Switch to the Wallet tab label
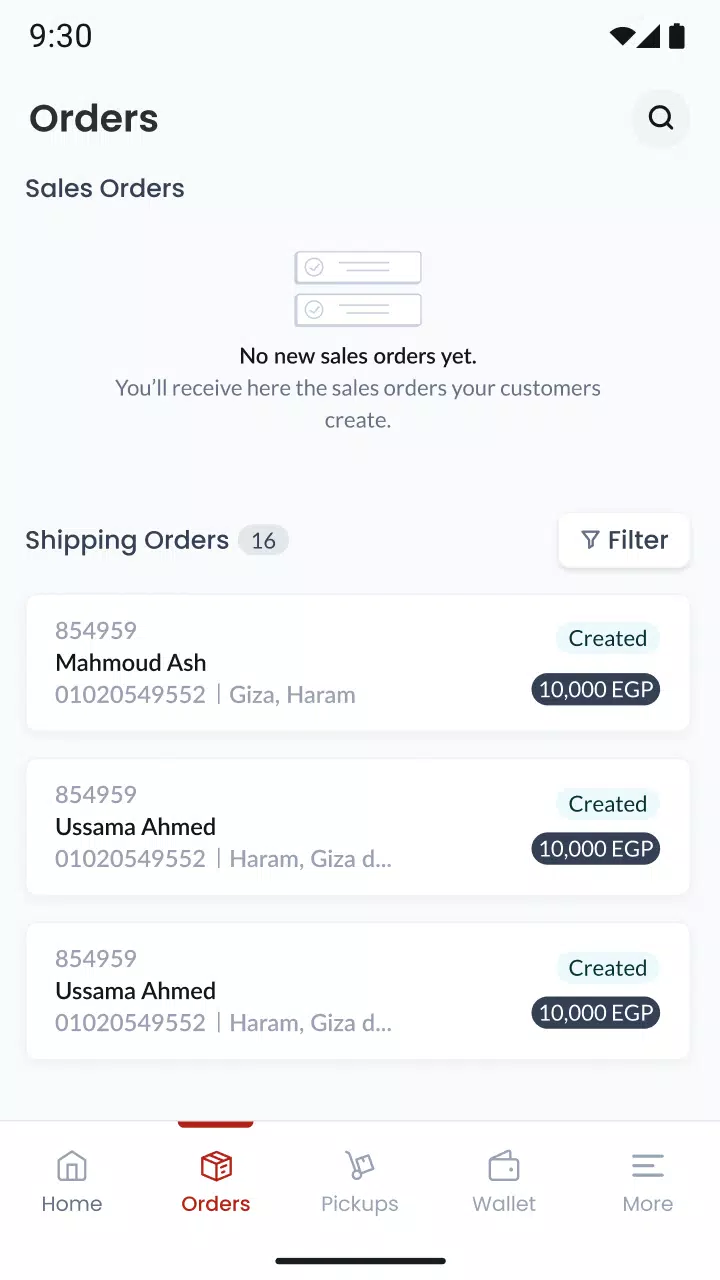 point(504,1204)
